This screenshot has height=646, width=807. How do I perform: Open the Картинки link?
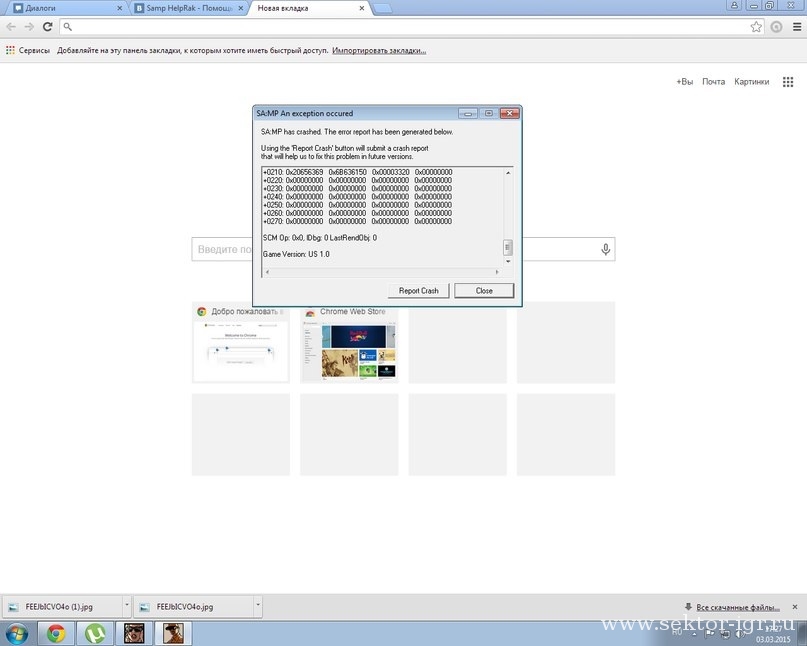click(x=751, y=81)
